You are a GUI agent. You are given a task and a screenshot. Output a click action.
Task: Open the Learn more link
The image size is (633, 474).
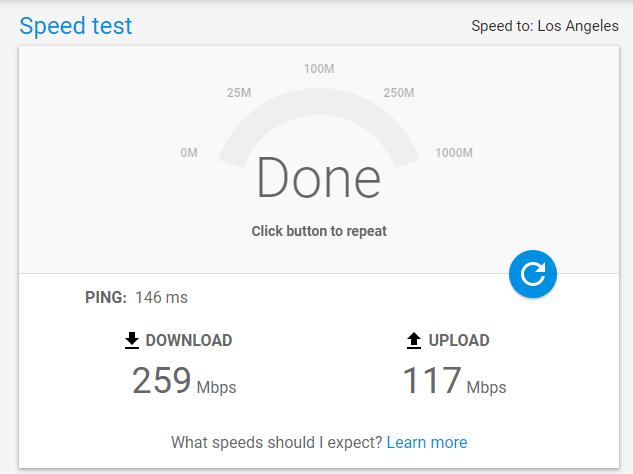[427, 442]
